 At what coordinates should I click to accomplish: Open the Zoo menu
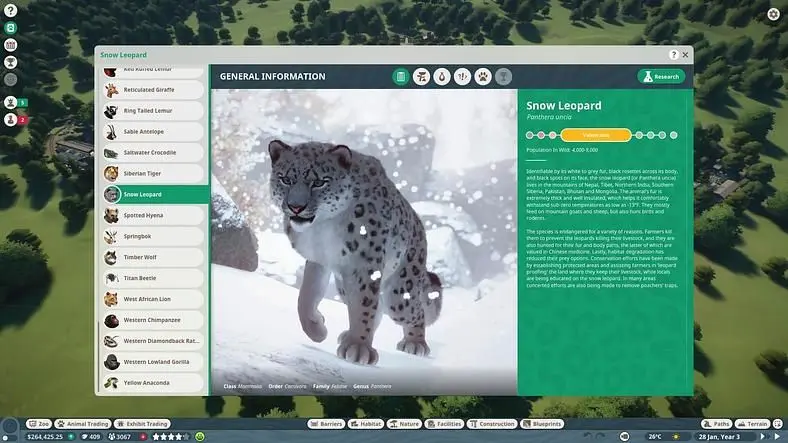[x=39, y=424]
